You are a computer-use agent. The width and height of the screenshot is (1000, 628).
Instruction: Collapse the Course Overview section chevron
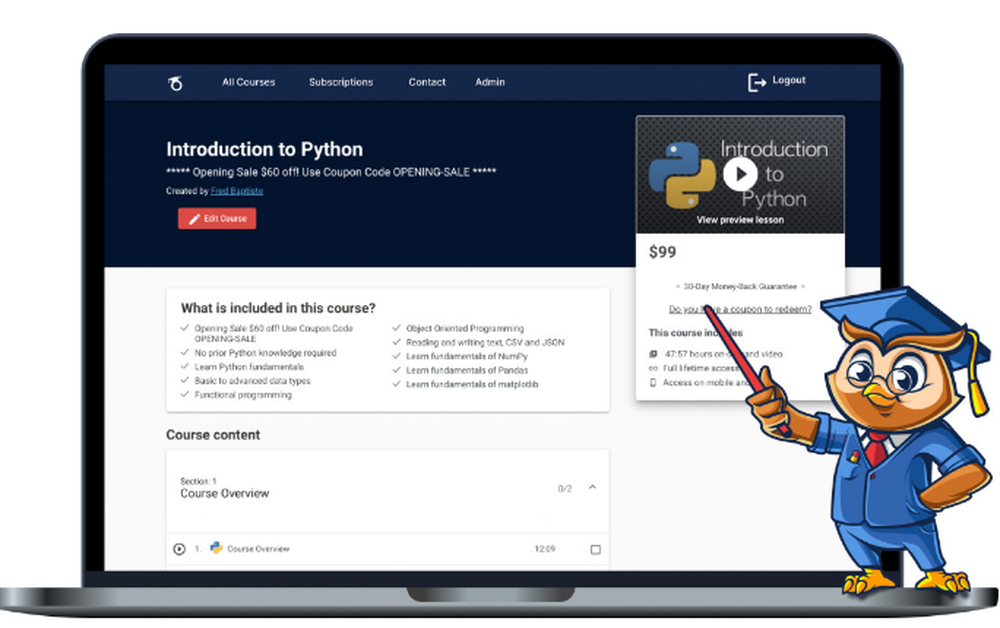pos(592,487)
